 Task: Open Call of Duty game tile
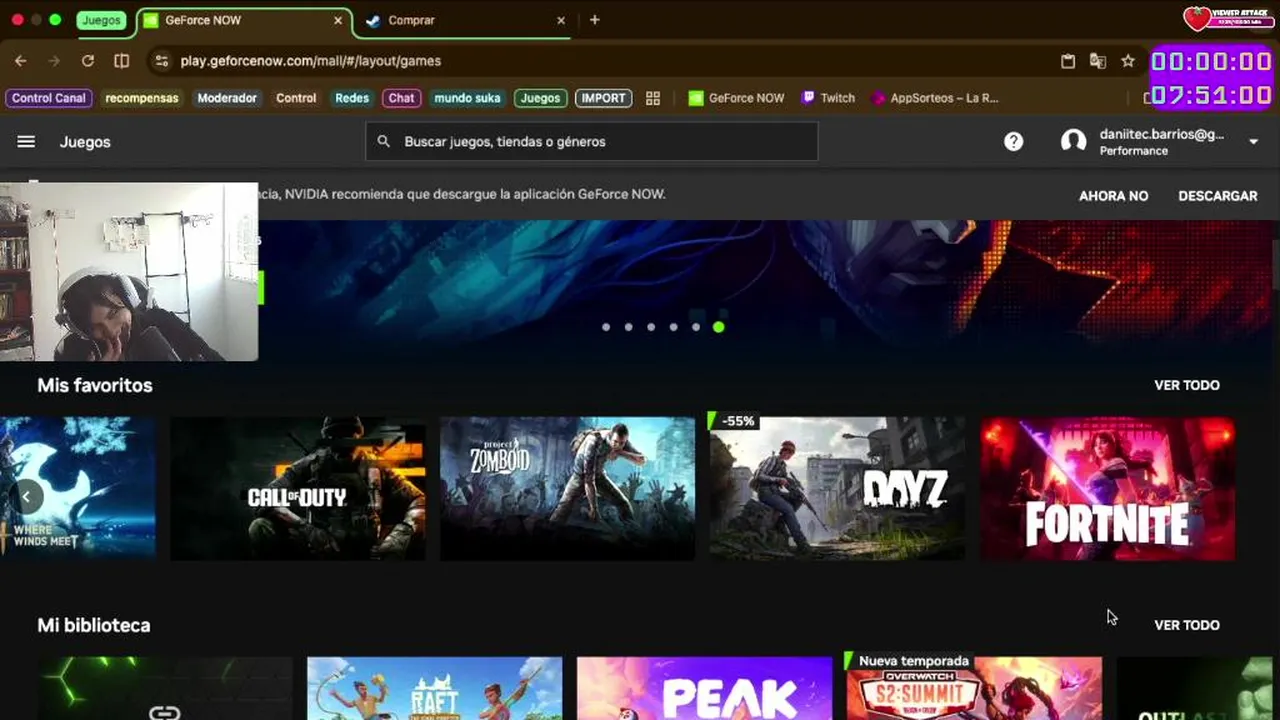click(x=298, y=489)
